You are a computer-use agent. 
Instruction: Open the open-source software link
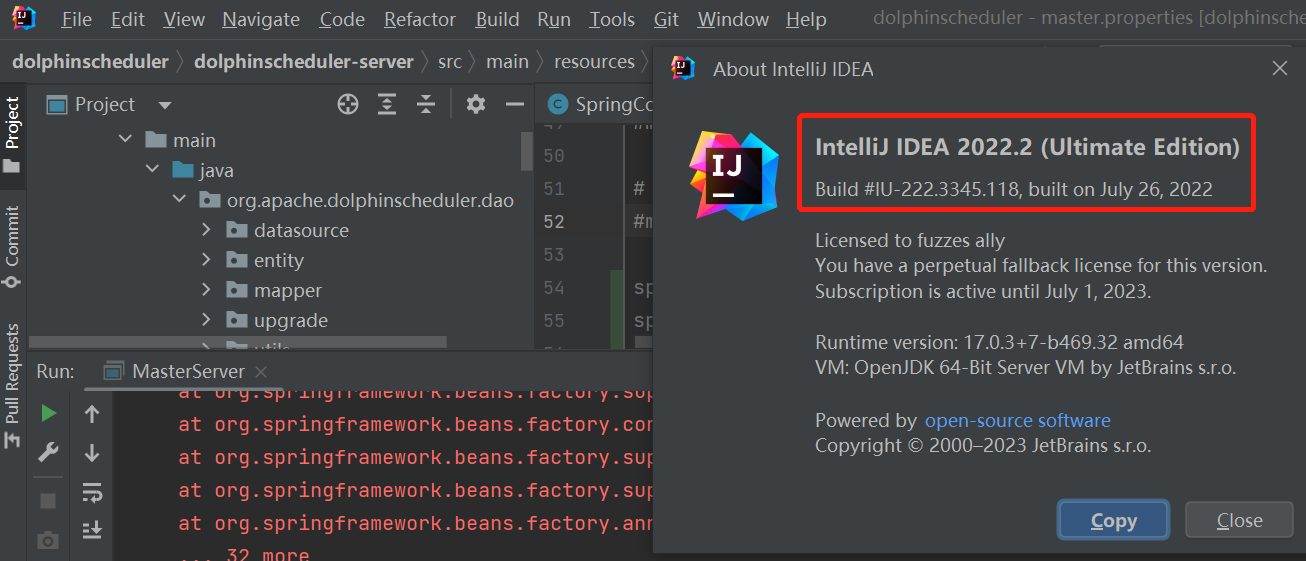(x=1017, y=420)
